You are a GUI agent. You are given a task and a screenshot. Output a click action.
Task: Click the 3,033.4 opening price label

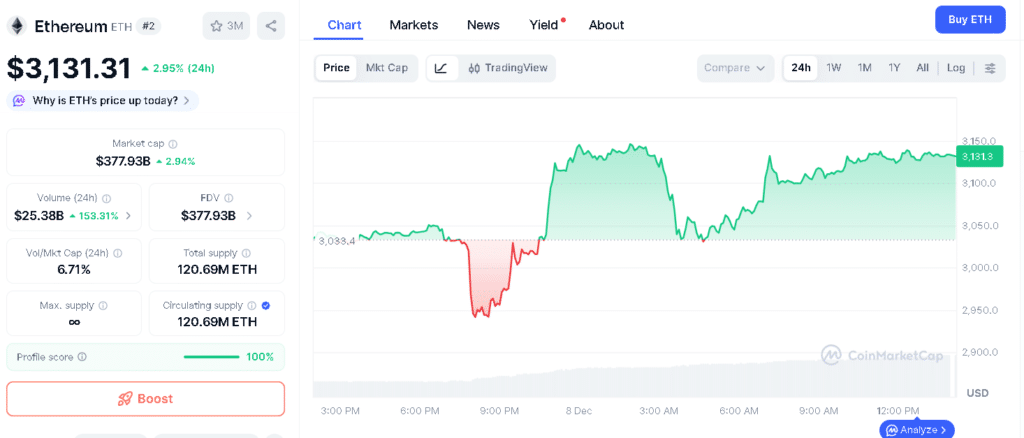336,241
